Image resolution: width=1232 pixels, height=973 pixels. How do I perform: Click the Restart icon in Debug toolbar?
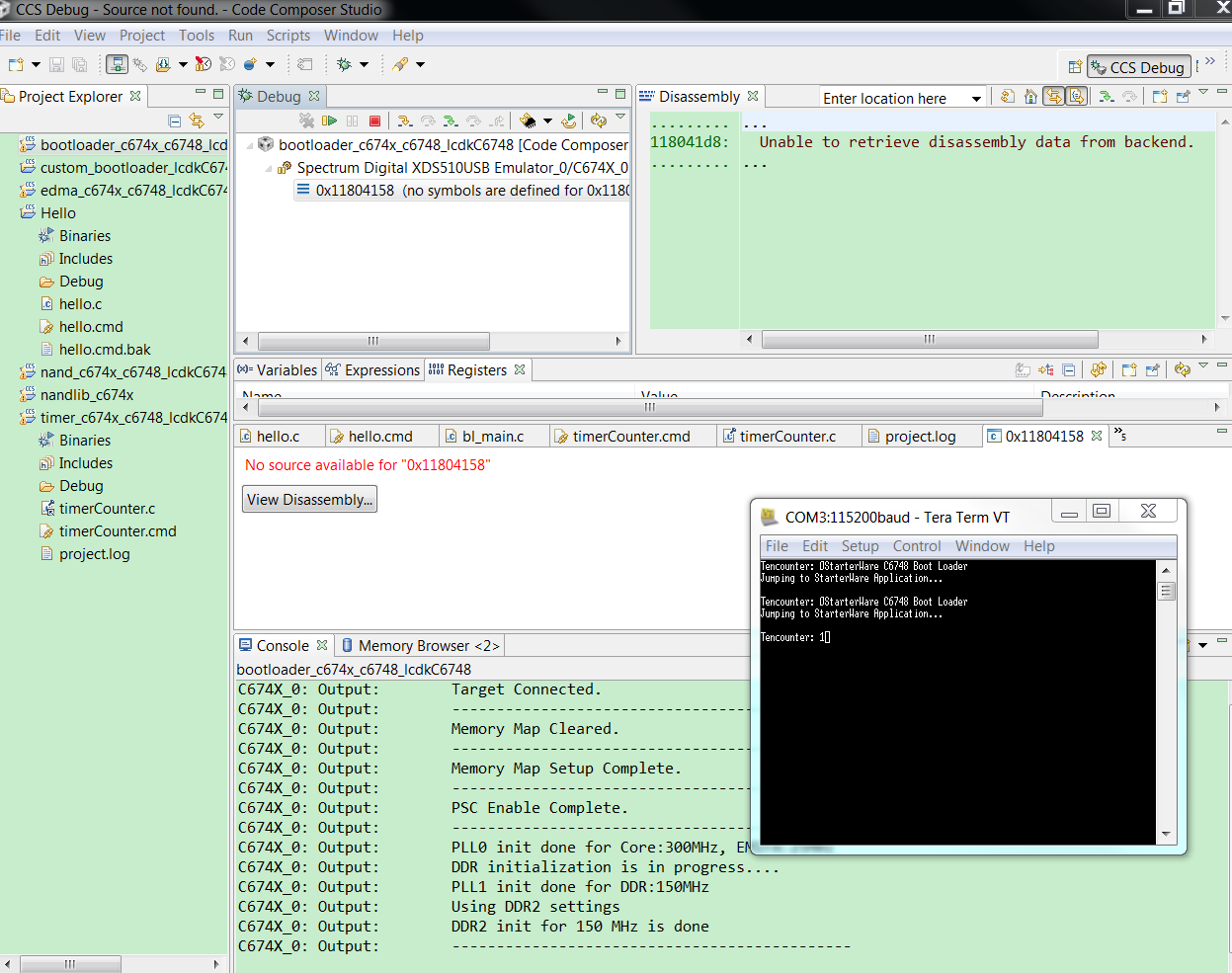tap(569, 121)
